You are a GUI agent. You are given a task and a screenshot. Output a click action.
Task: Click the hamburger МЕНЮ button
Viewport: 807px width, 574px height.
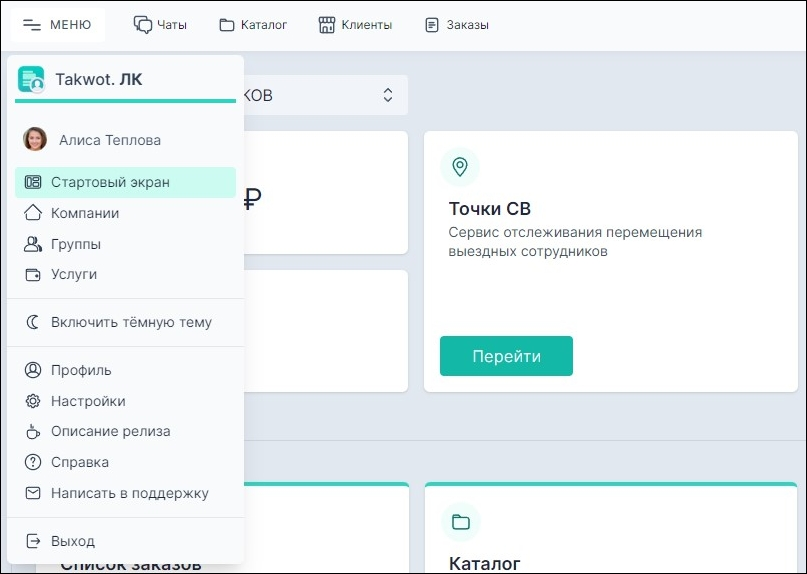[x=57, y=25]
